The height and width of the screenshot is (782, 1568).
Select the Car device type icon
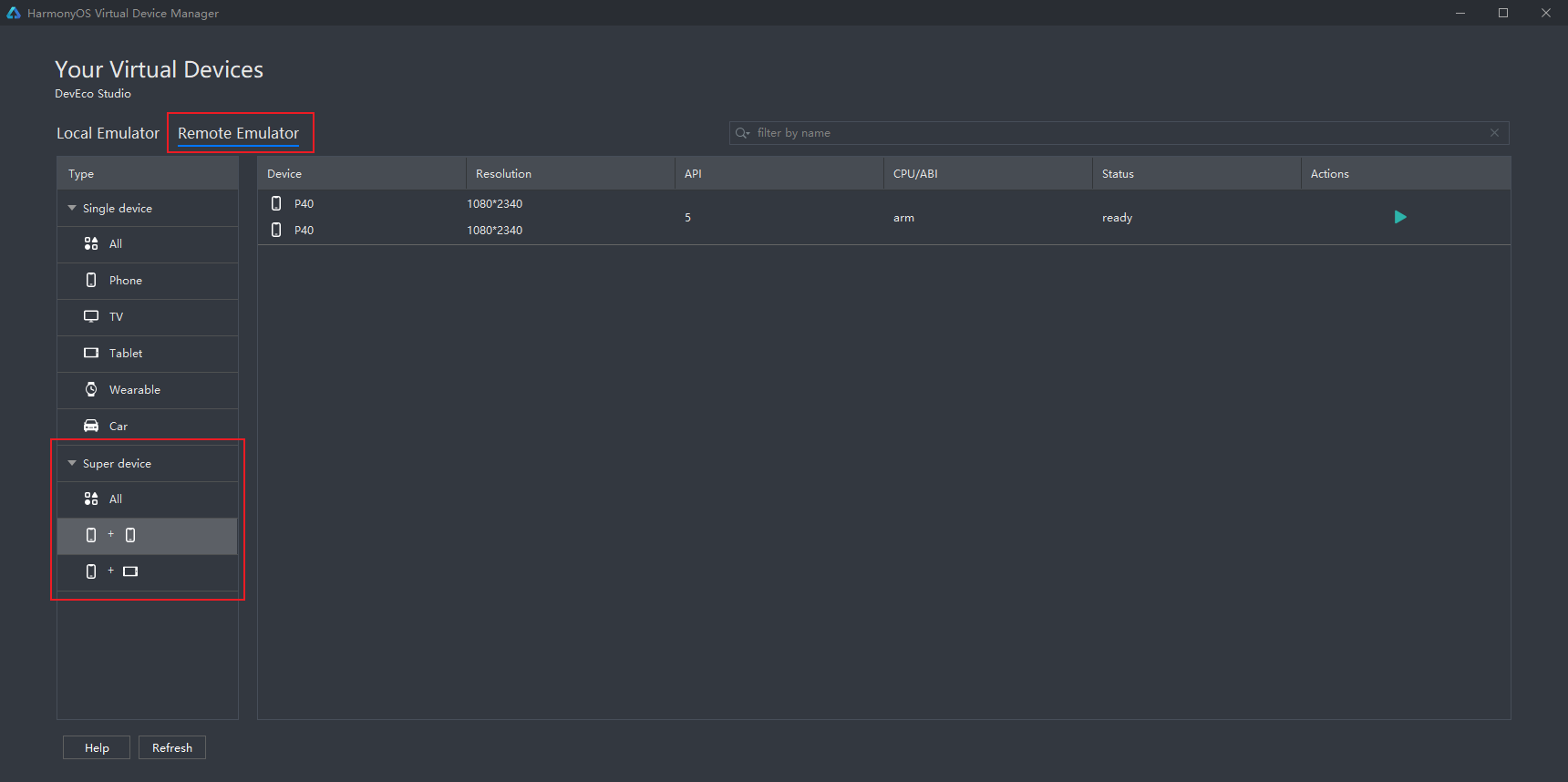(91, 427)
